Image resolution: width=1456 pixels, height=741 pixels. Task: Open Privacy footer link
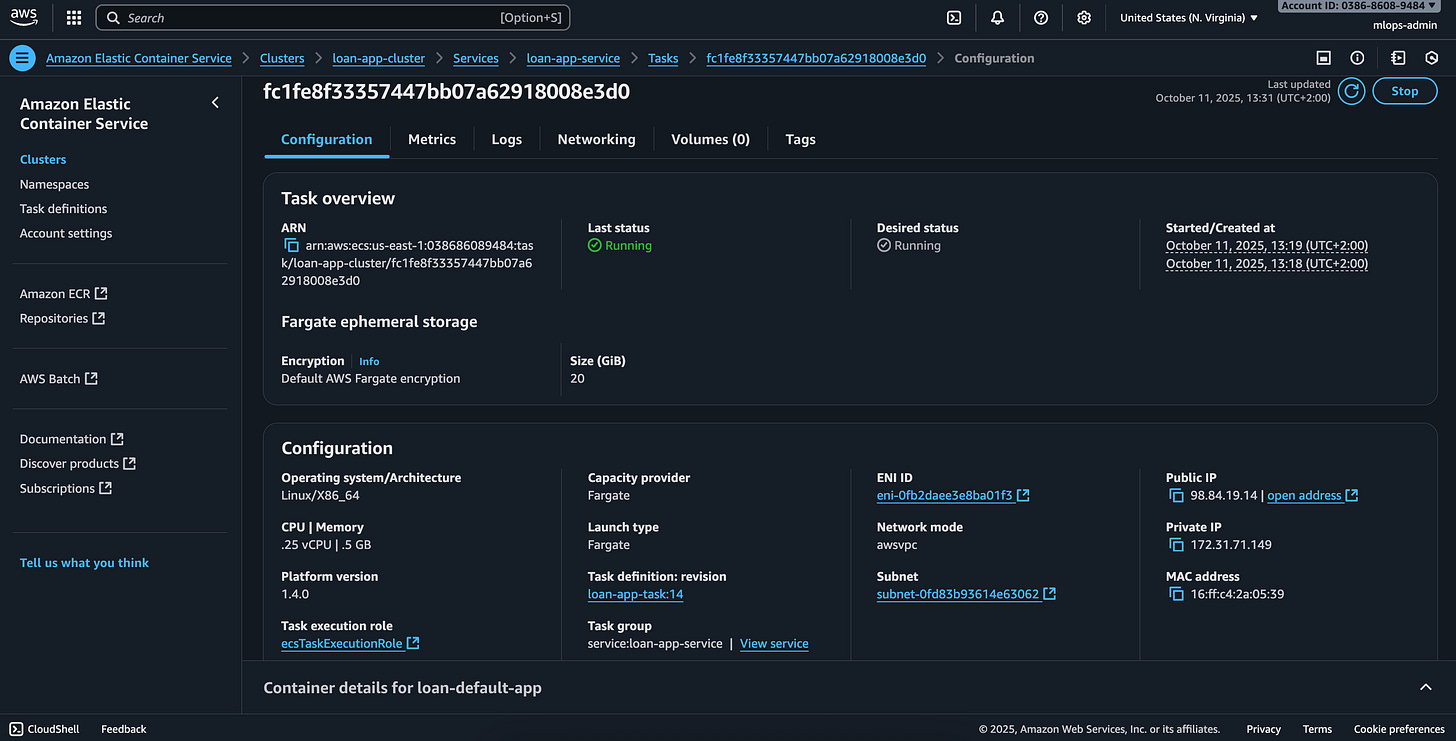[1264, 729]
